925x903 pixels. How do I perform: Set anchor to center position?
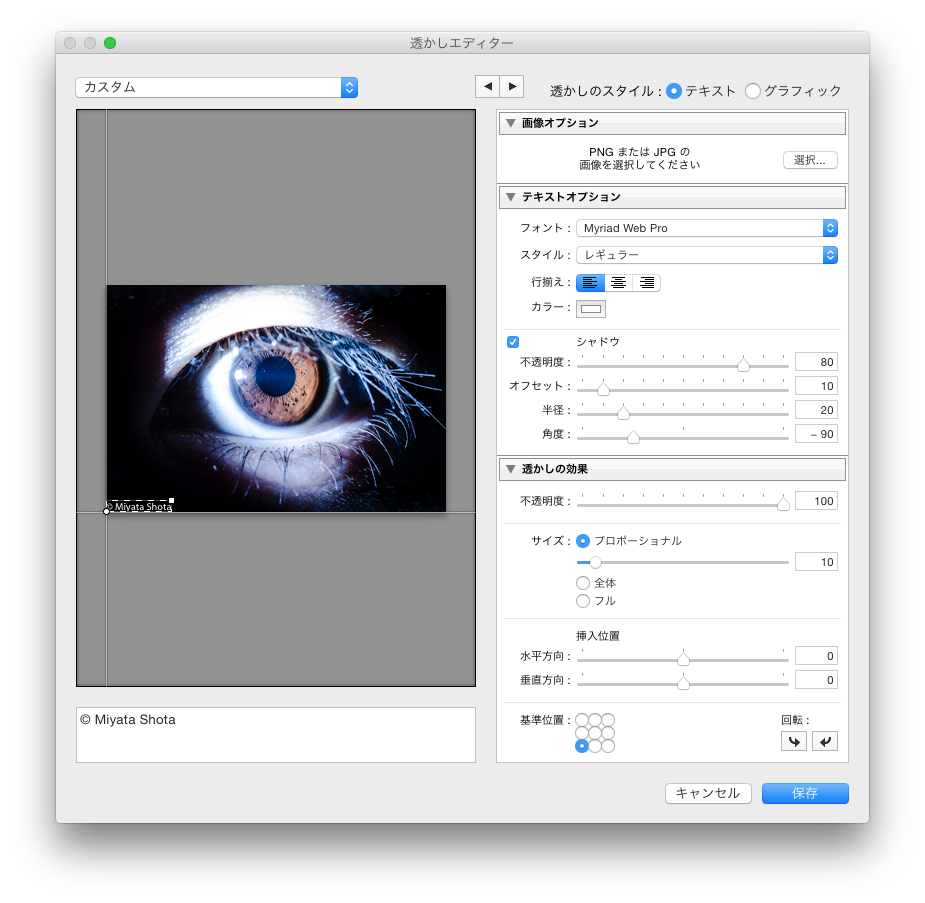(x=595, y=733)
